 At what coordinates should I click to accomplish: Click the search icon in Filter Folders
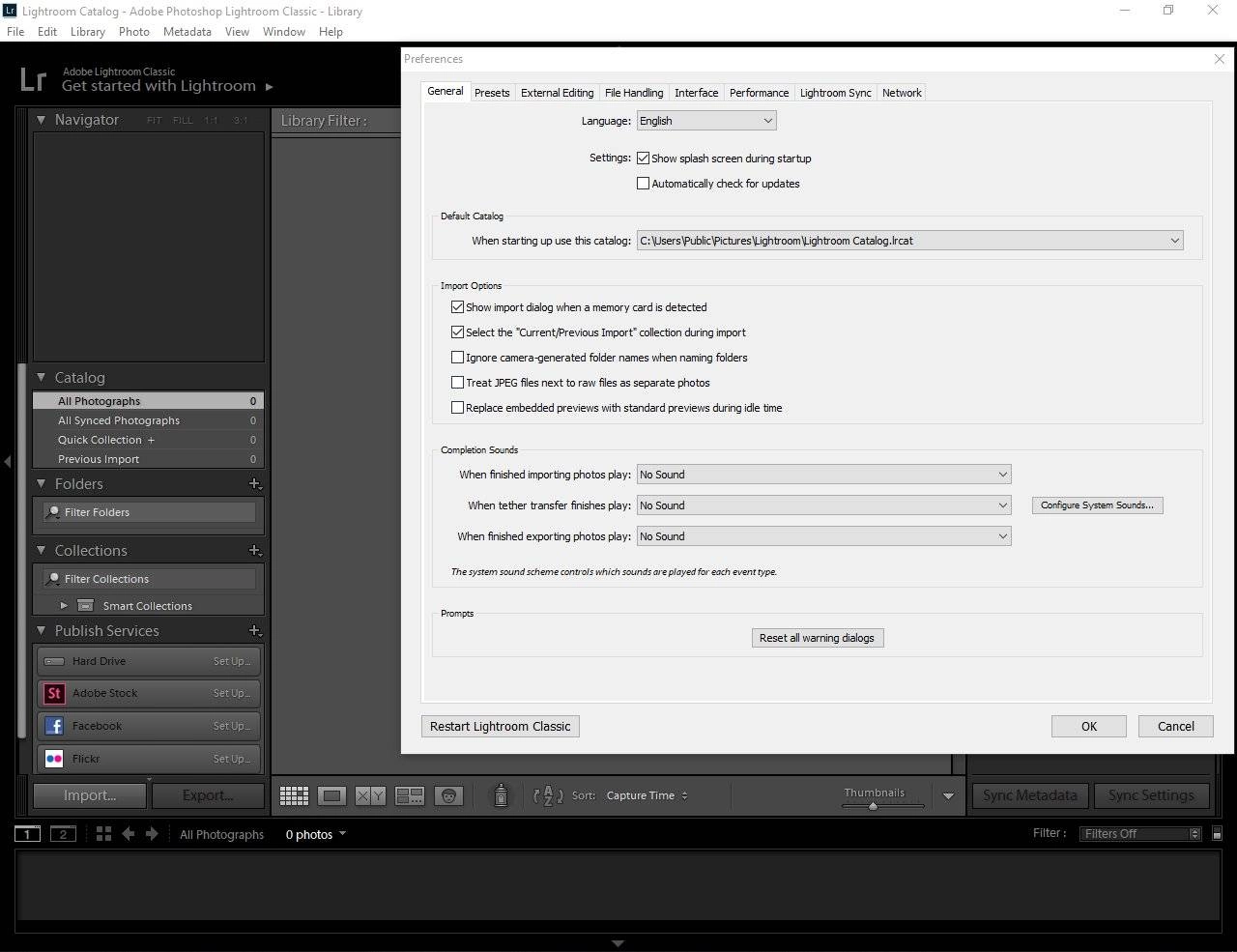pyautogui.click(x=54, y=512)
